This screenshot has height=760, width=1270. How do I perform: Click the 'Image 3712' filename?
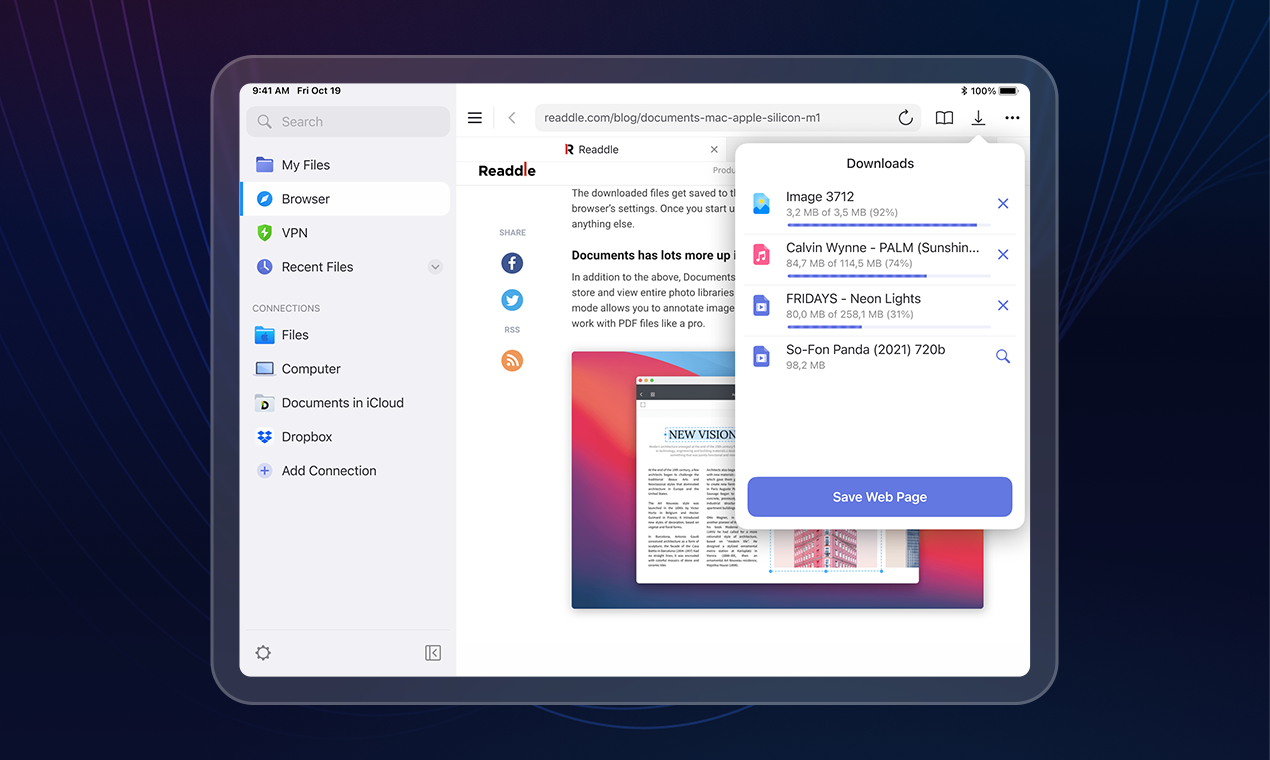coord(820,197)
